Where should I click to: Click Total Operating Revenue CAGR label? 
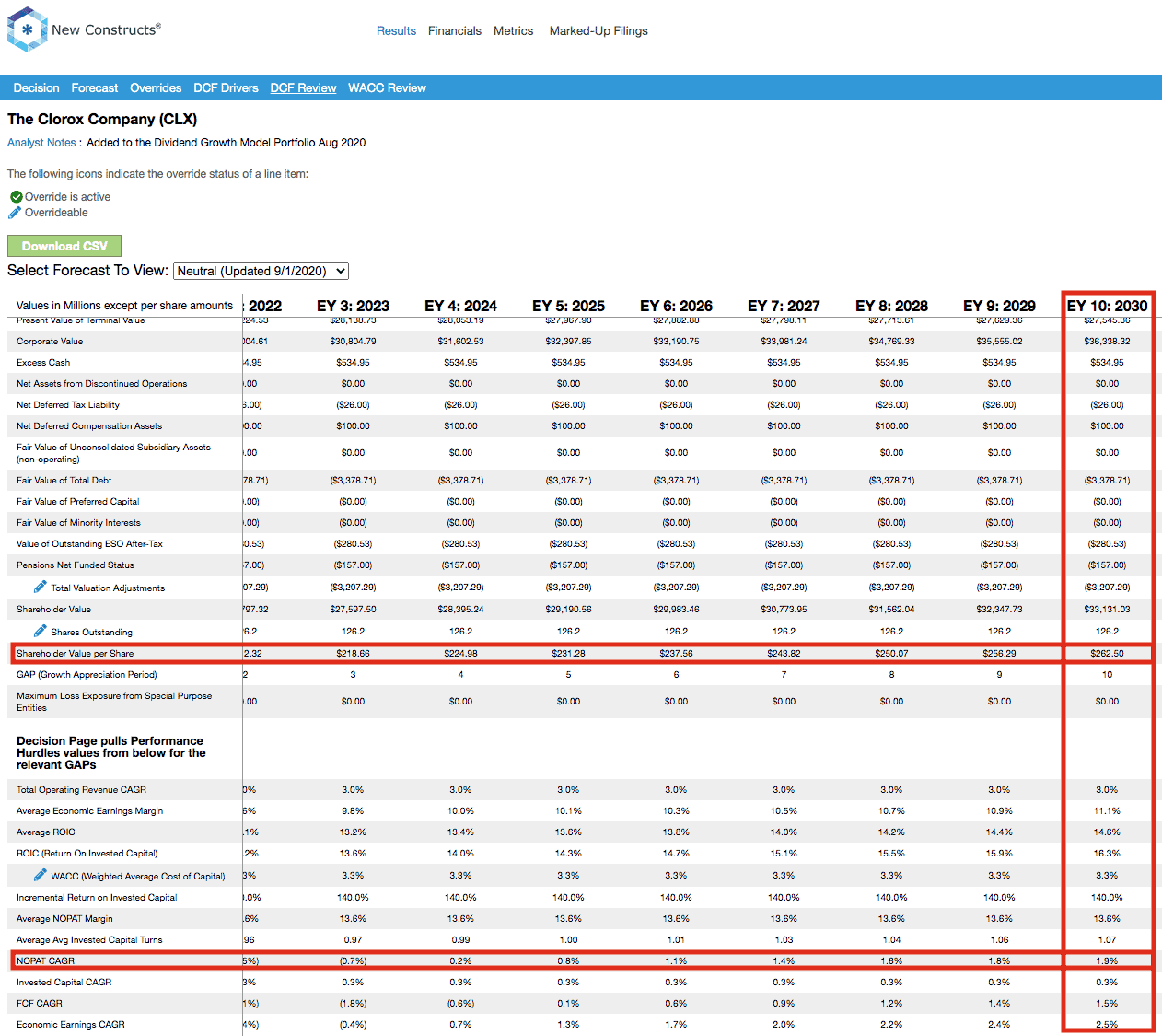click(81, 790)
